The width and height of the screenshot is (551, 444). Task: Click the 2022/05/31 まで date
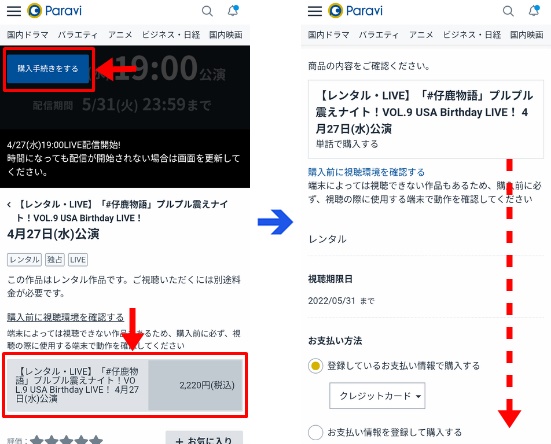point(341,301)
